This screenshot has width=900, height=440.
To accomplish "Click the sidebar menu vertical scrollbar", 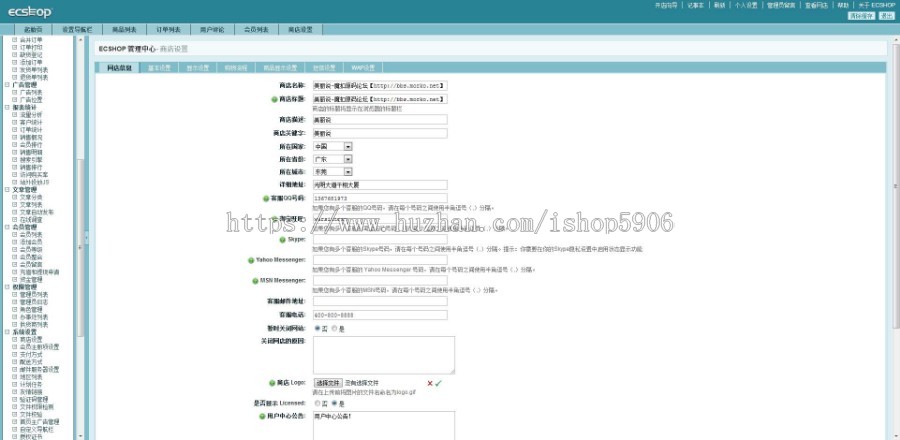I will point(80,247).
